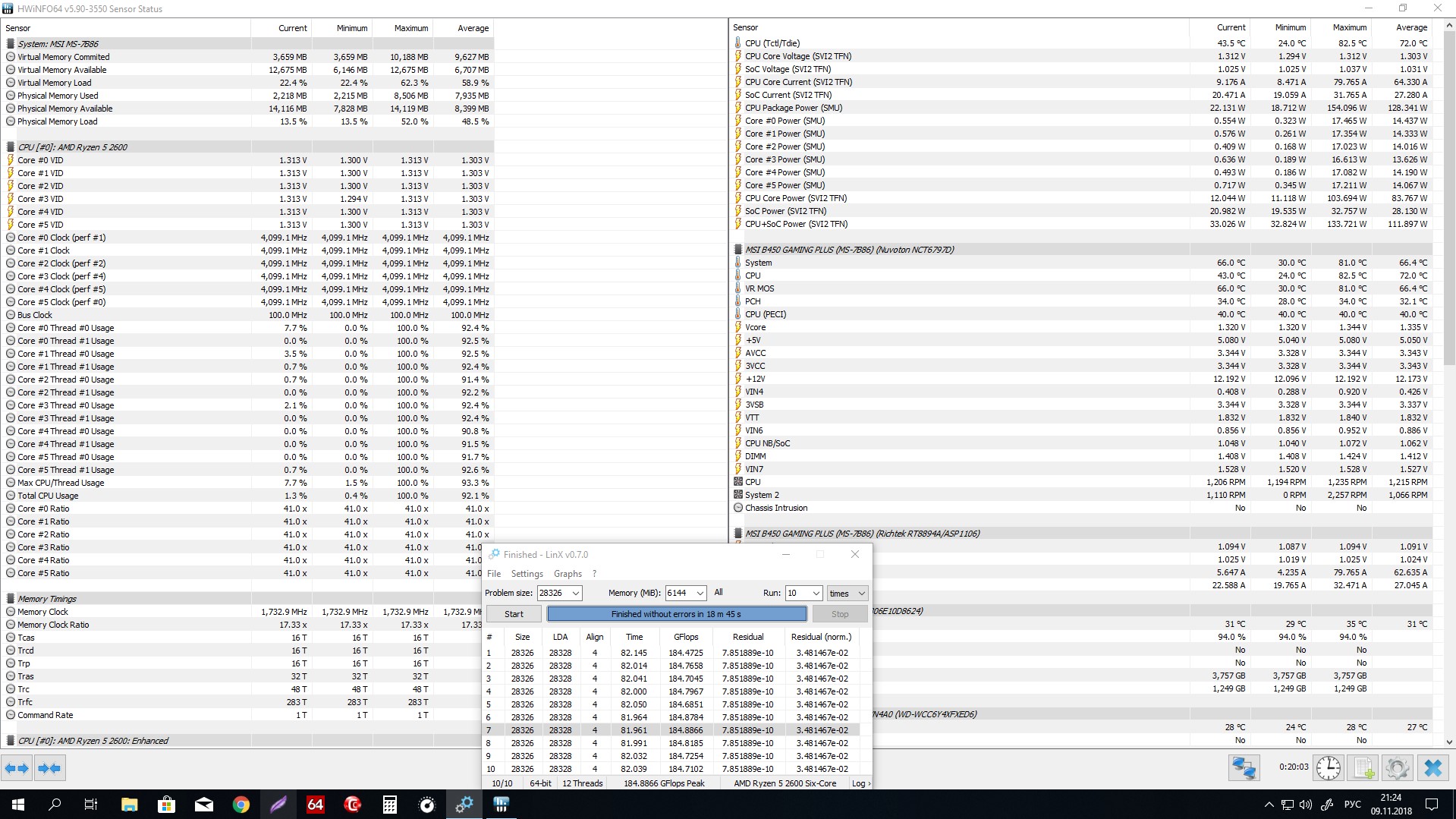Click the Log button in LinX status bar

(860, 783)
